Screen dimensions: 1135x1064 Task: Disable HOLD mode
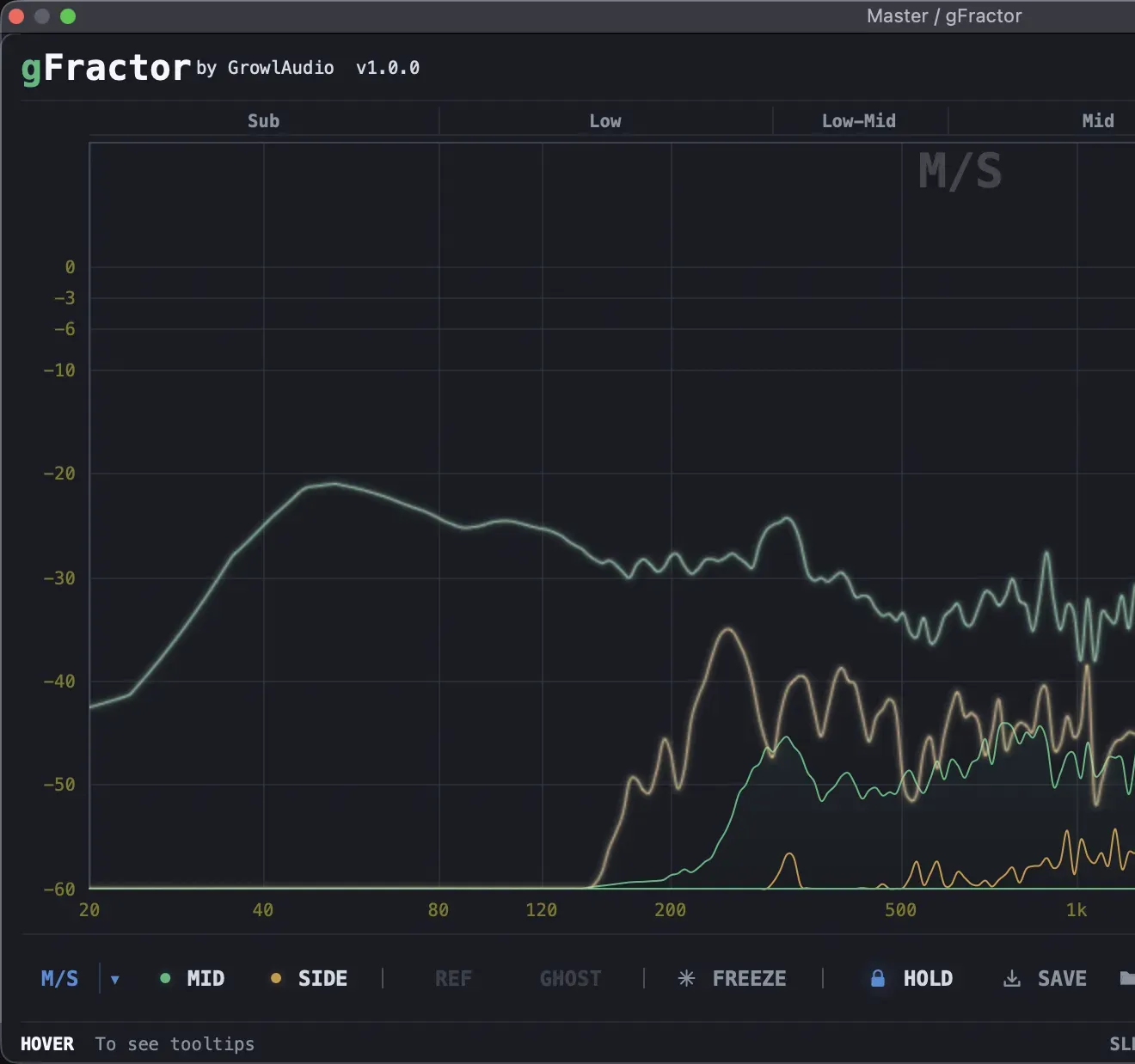[x=927, y=978]
